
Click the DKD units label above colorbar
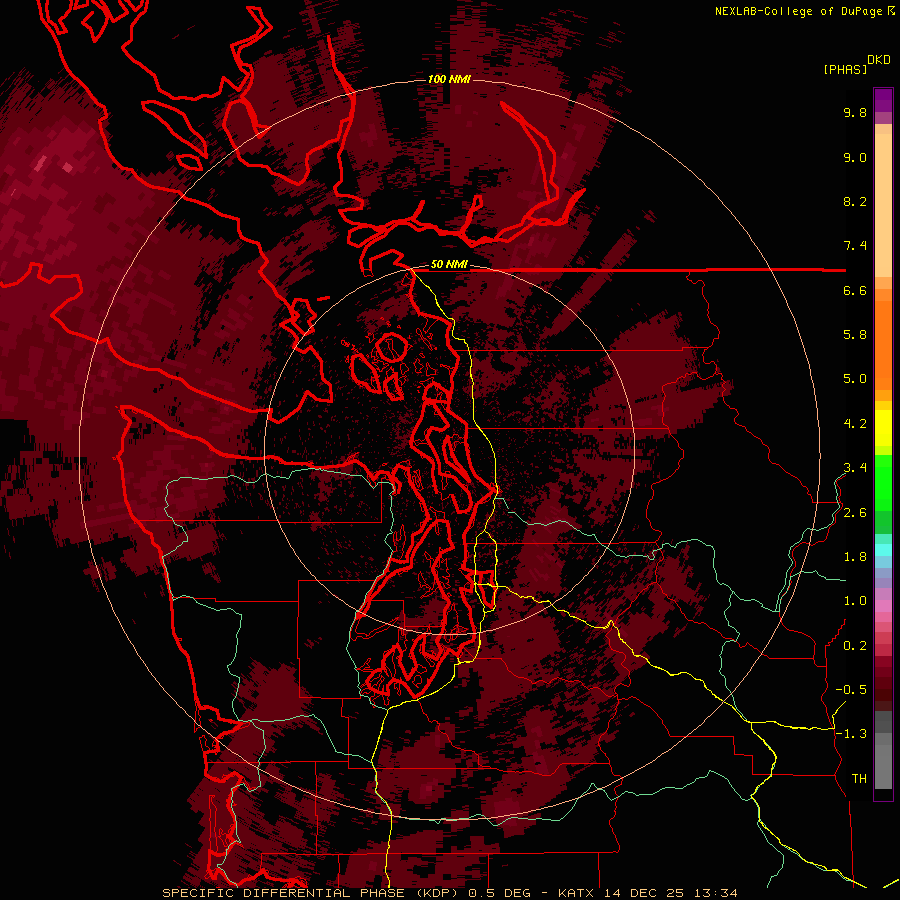[878, 60]
